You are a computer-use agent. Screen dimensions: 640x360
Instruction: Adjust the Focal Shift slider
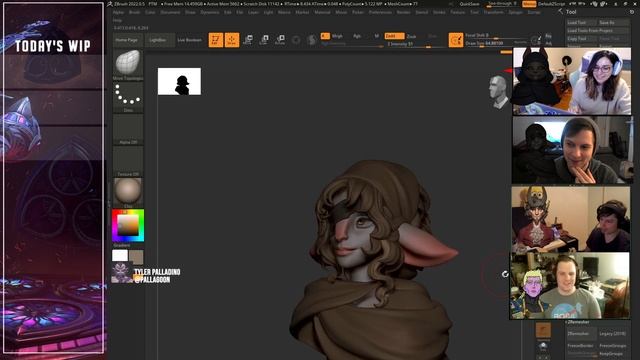coord(496,36)
